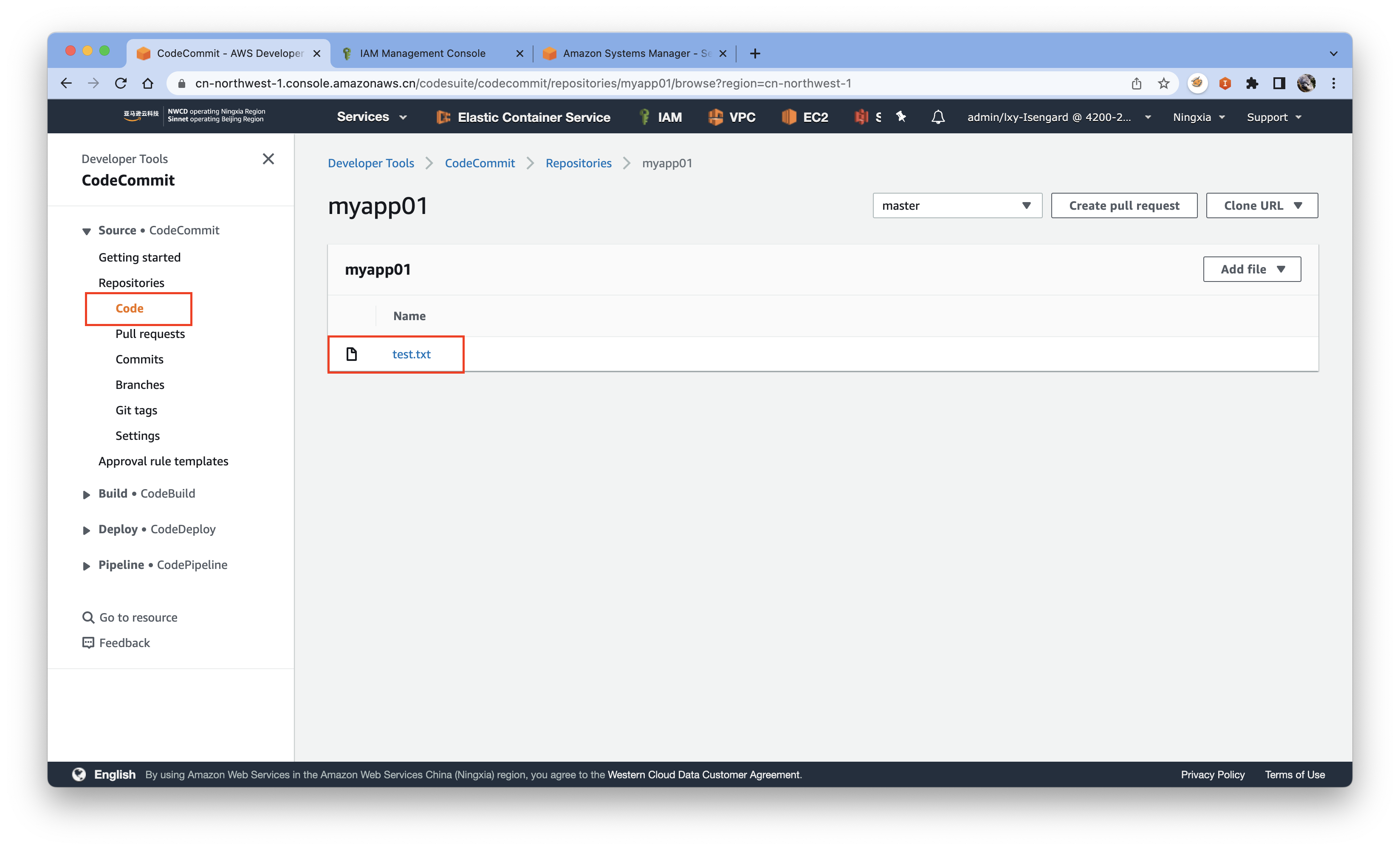Viewport: 1400px width, 850px height.
Task: Open the IAM service shortcut
Action: point(661,117)
